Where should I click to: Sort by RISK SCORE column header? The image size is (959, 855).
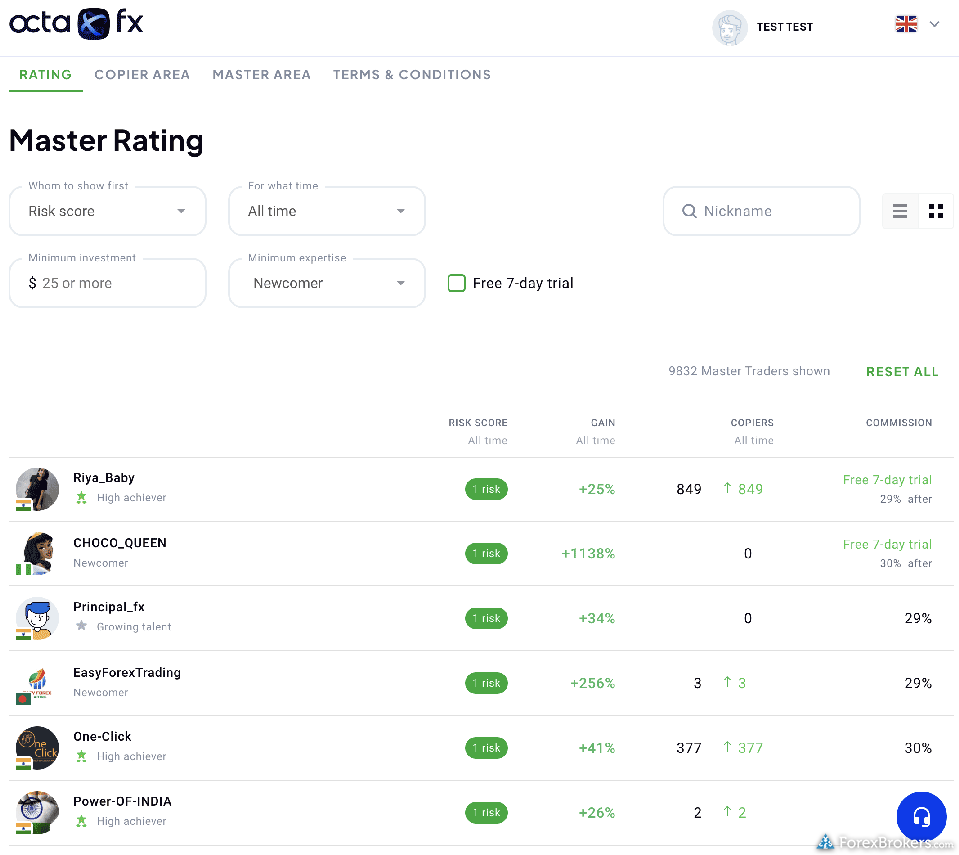pyautogui.click(x=478, y=423)
